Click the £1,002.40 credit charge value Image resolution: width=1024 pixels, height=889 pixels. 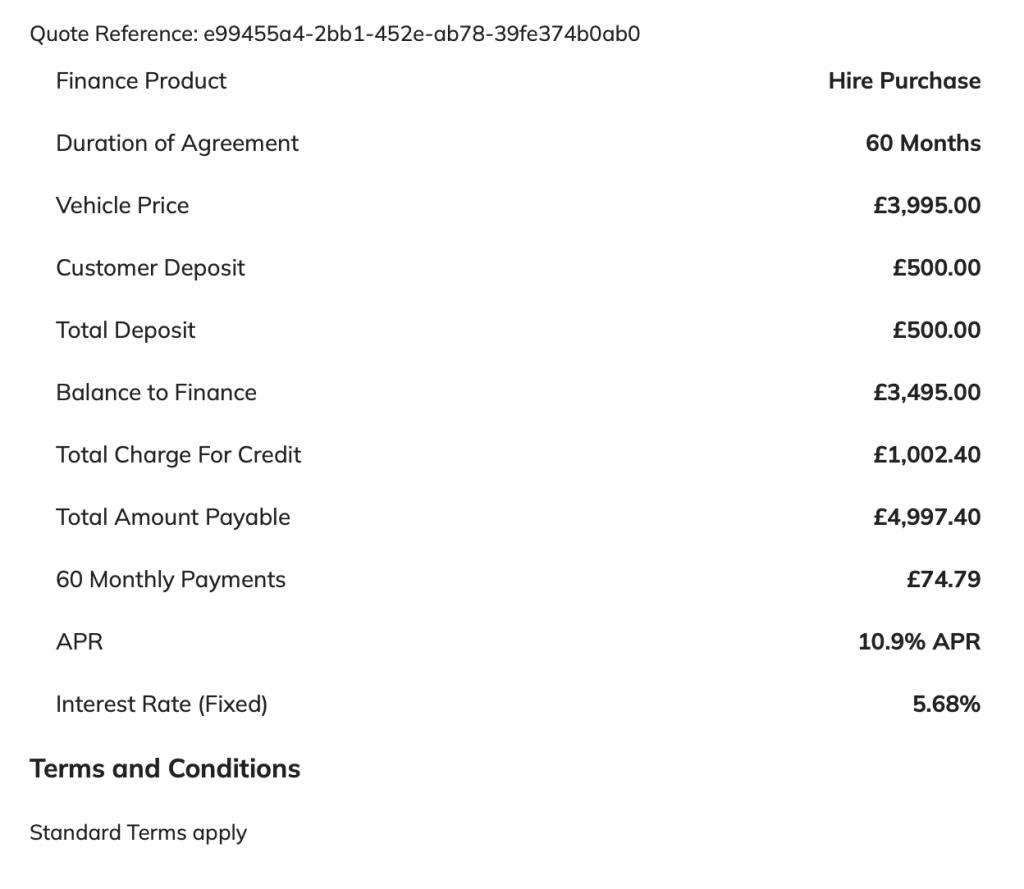coord(926,455)
